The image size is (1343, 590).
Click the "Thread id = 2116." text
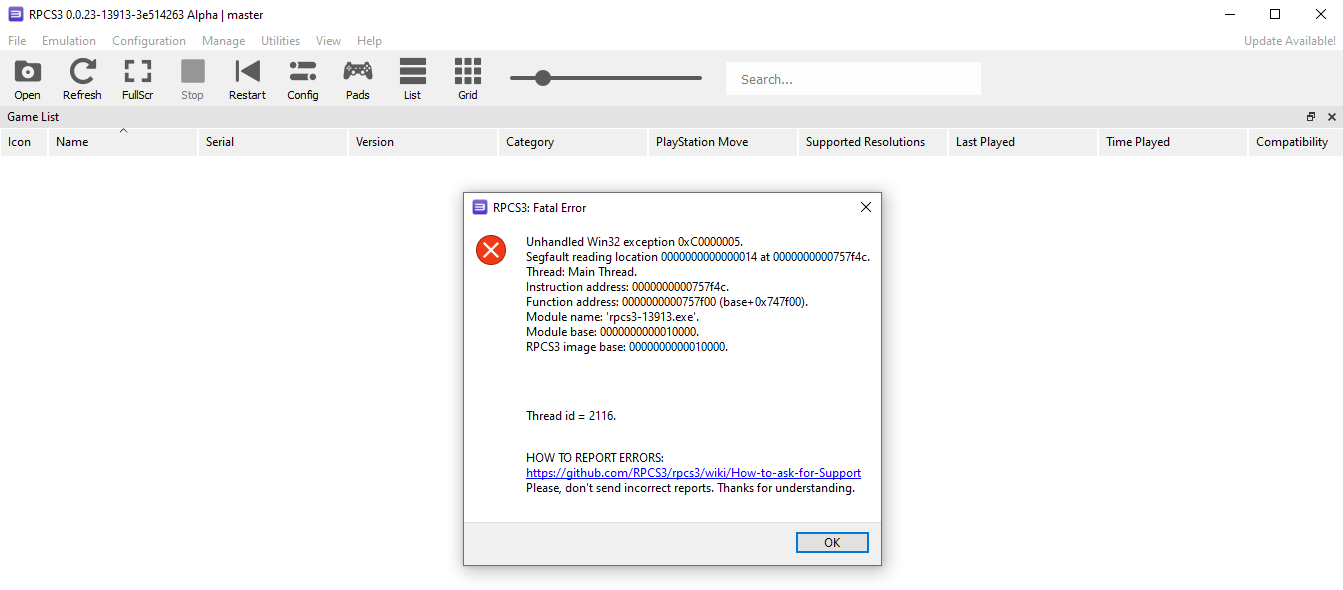coord(571,416)
